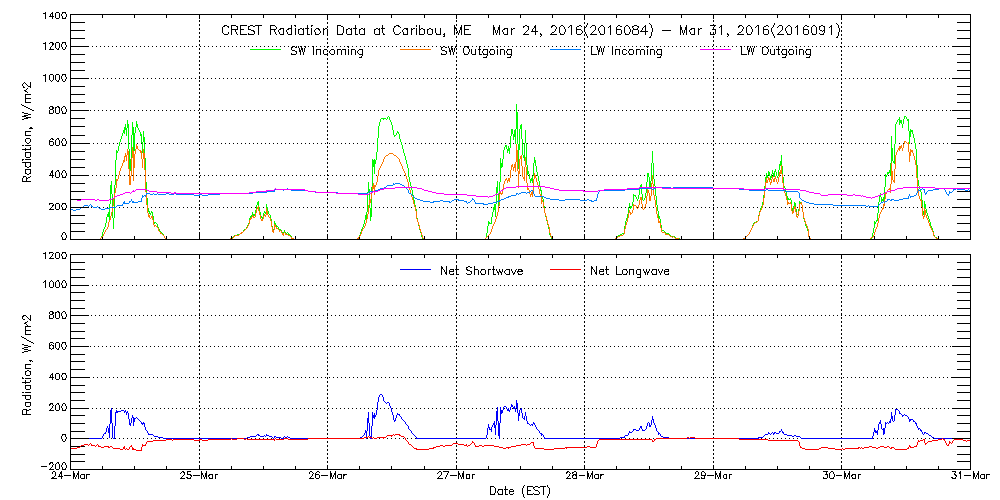
Task: Click the Net Shortwave legend label
Action: click(482, 271)
